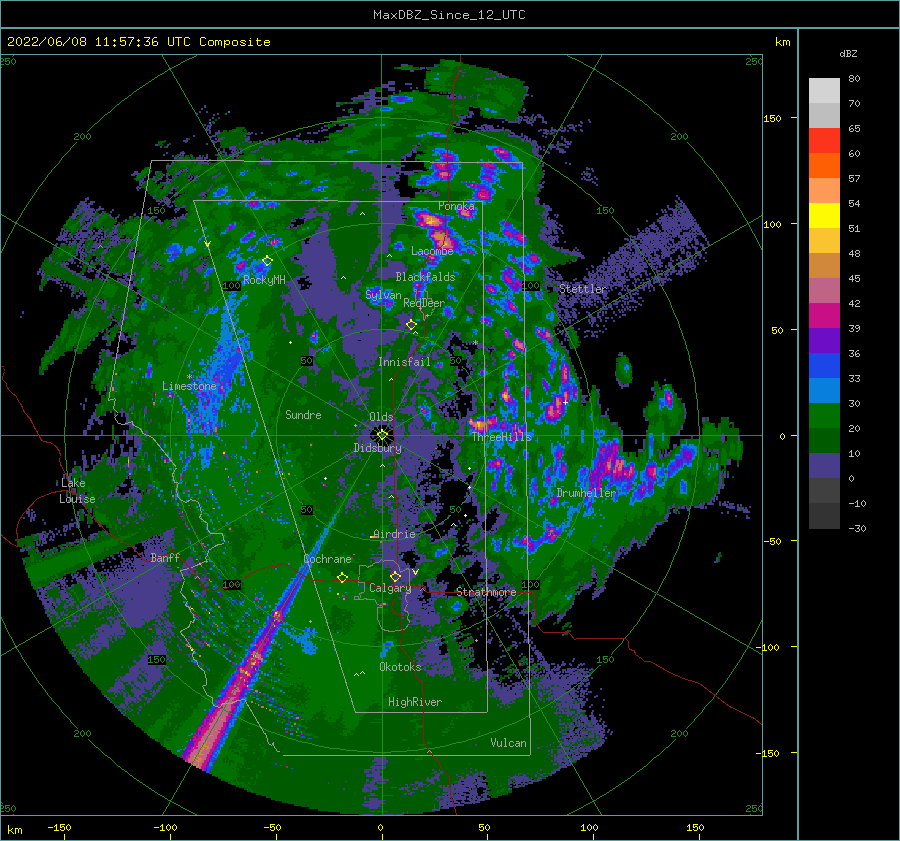Image resolution: width=900 pixels, height=841 pixels.
Task: Click the 54 dBZ yellow legend swatch
Action: coord(824,215)
